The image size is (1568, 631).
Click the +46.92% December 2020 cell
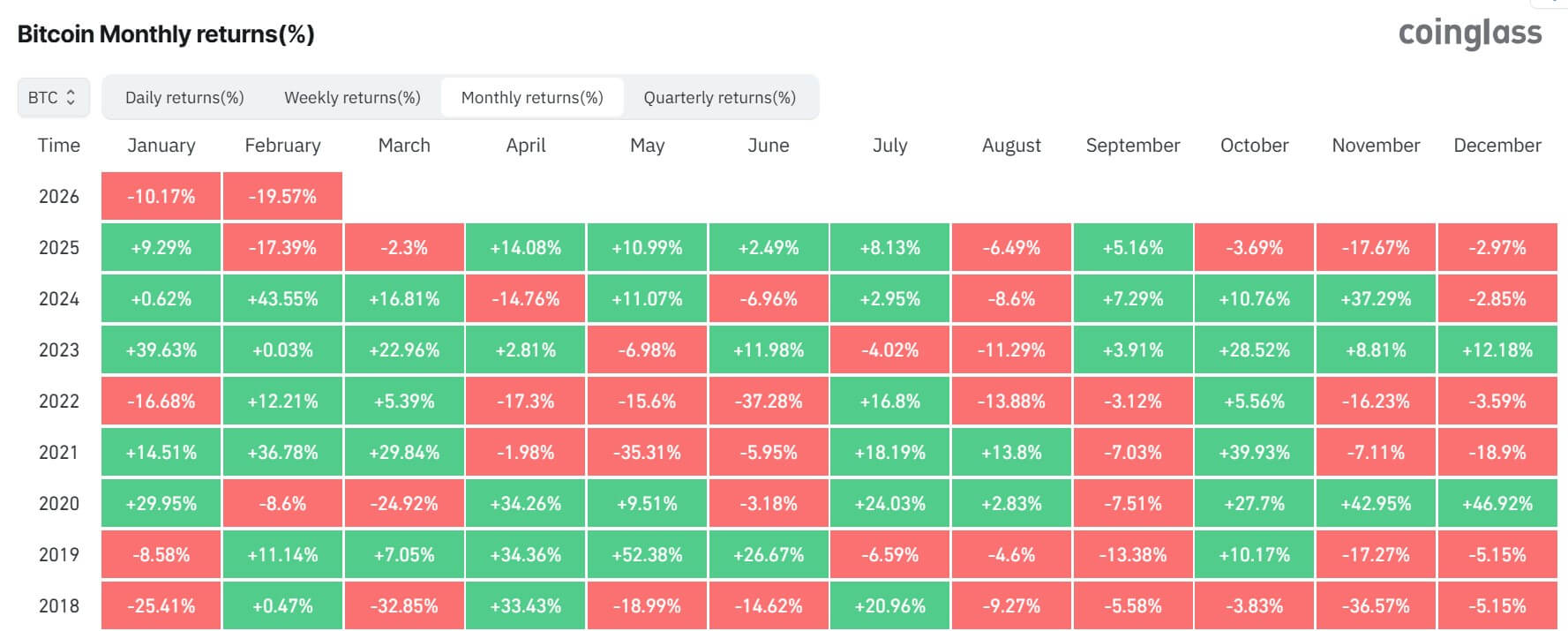pyautogui.click(x=1497, y=503)
